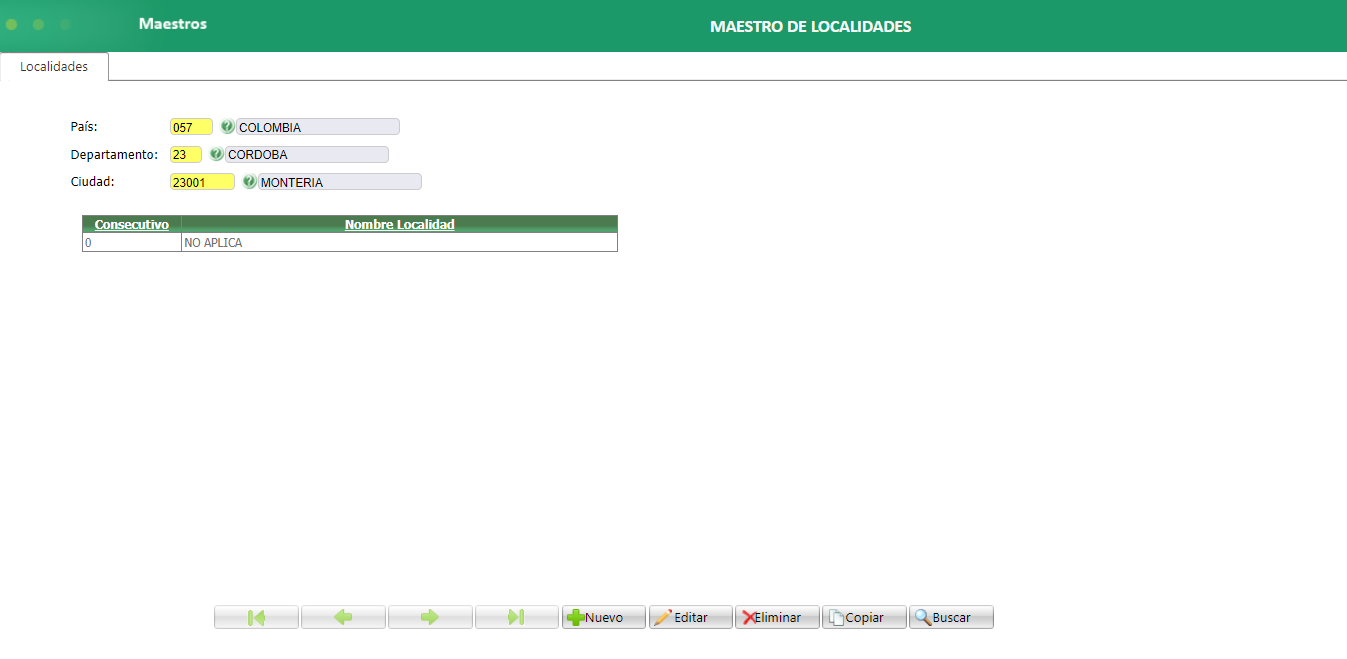Open the País lookup help icon
This screenshot has height=659, width=1347.
coord(227,127)
